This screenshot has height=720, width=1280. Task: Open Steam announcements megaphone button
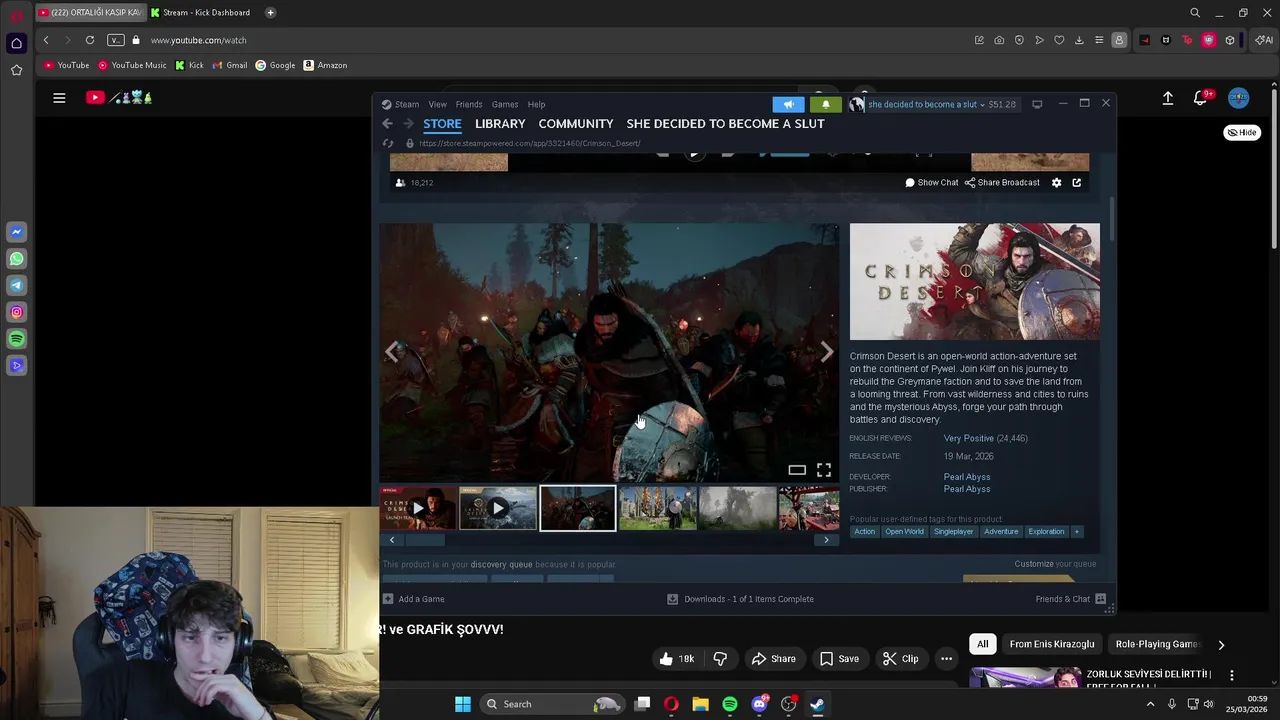[x=788, y=104]
